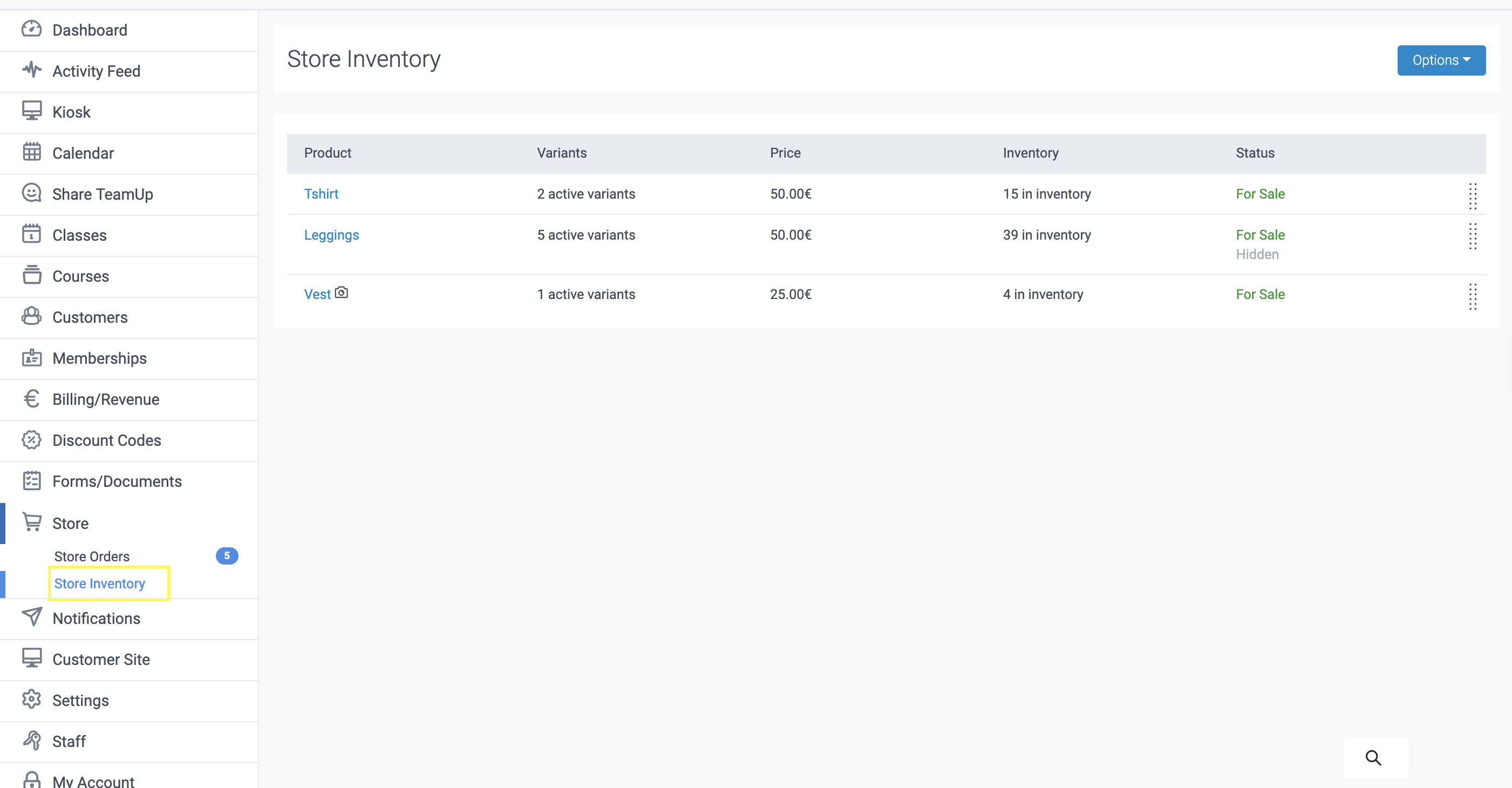The width and height of the screenshot is (1512, 788).
Task: Click the Billing/Revenue euro icon
Action: pyautogui.click(x=32, y=399)
